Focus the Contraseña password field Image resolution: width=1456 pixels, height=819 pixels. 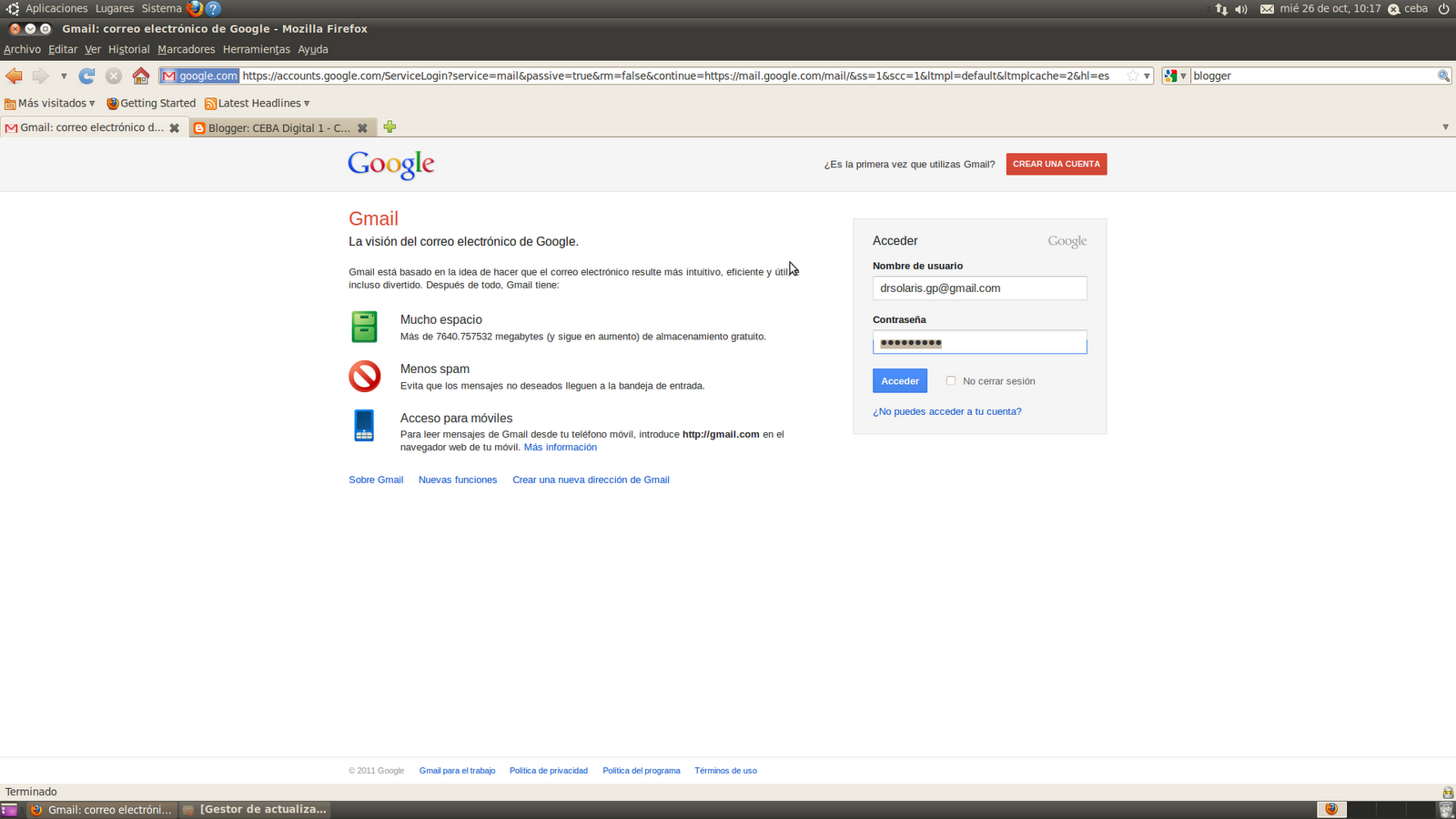(980, 342)
